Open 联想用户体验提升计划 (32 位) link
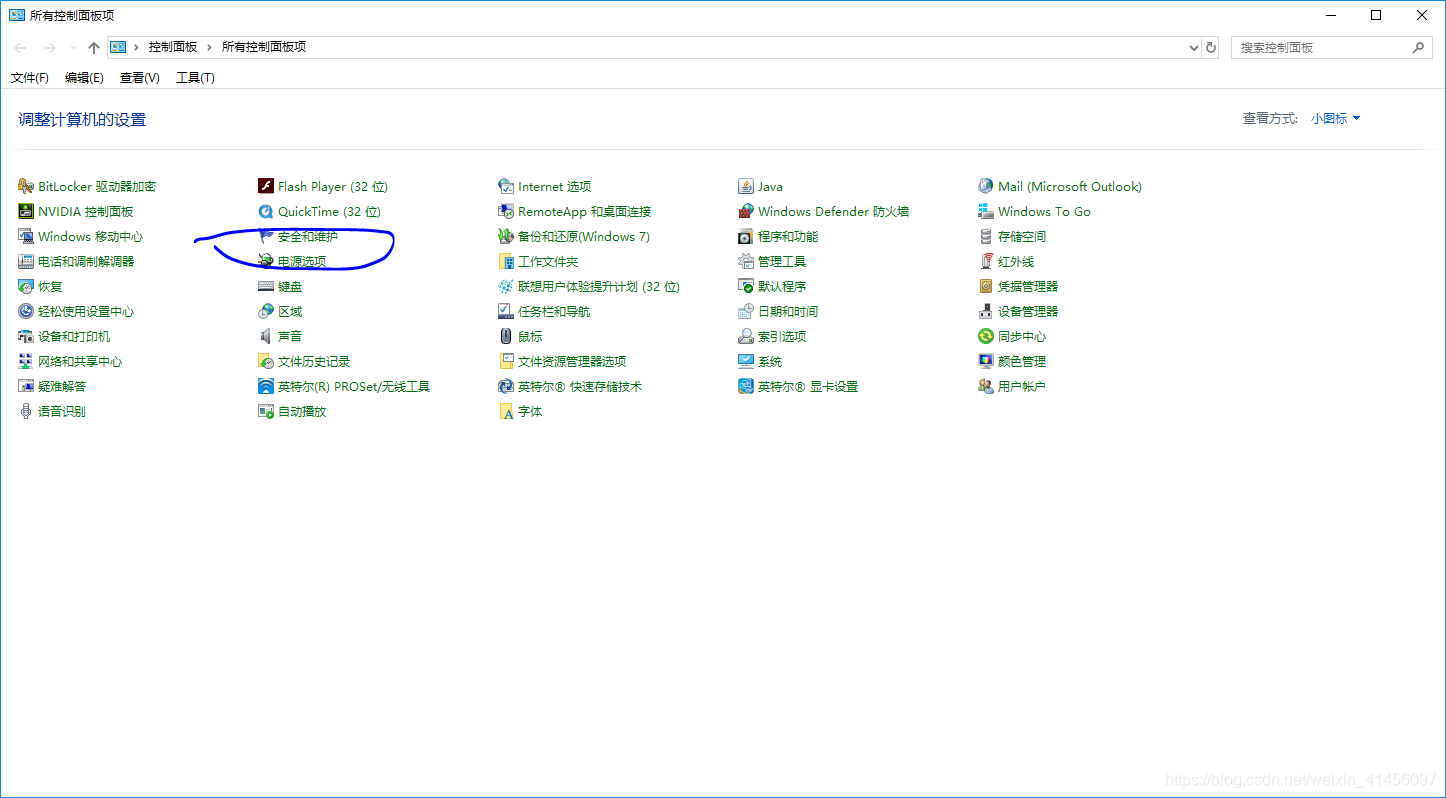 click(x=599, y=286)
